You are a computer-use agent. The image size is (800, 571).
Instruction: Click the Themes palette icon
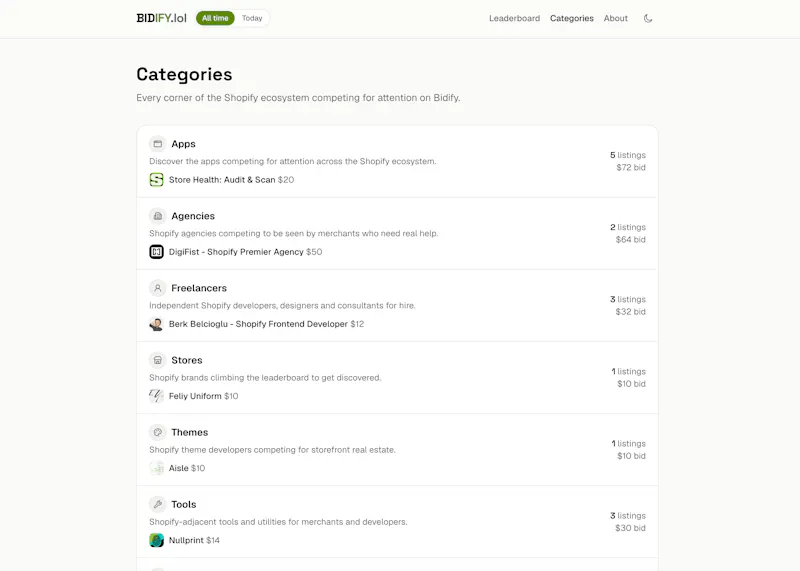pos(158,432)
